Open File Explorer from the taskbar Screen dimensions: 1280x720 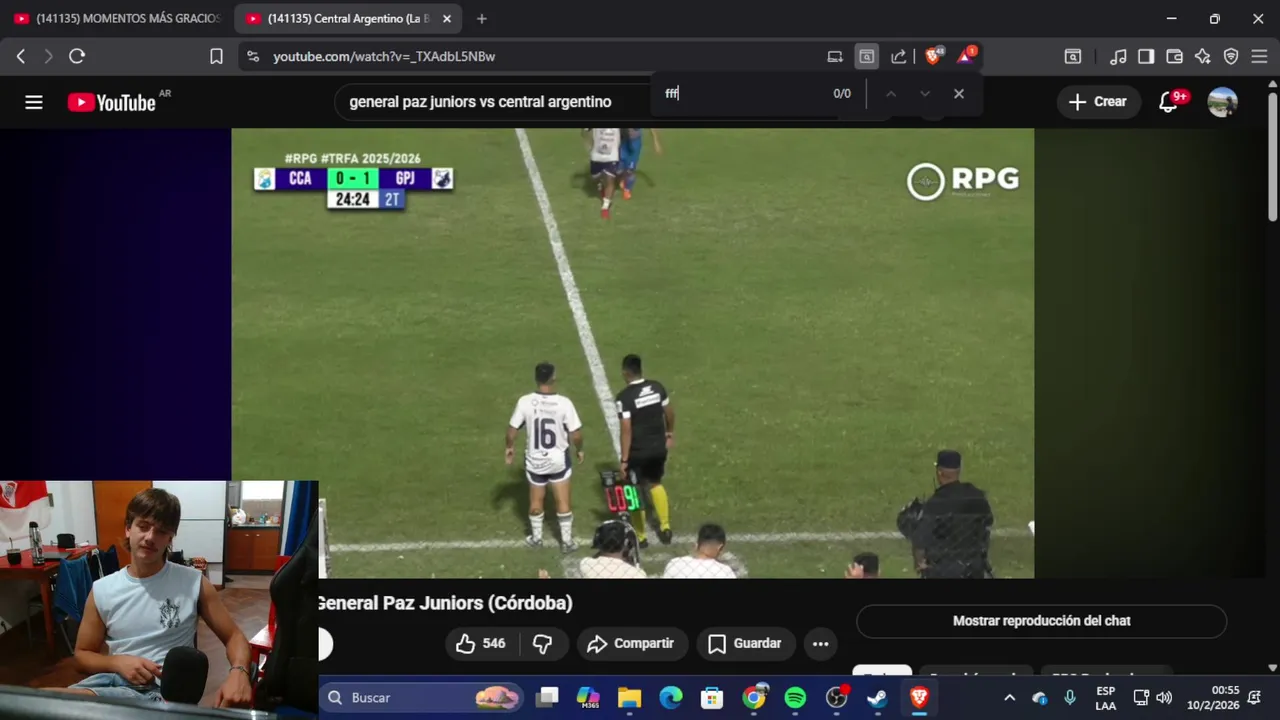pyautogui.click(x=629, y=698)
